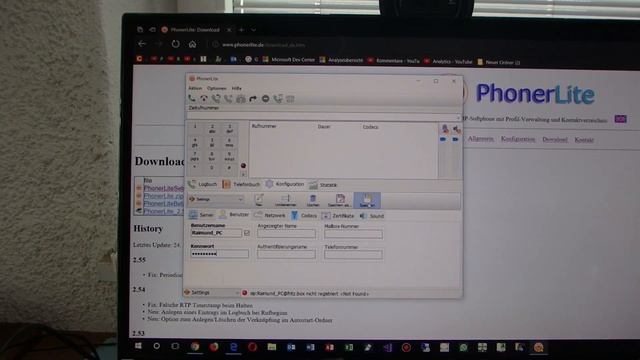Viewport: 640px width, 360px height.
Task: Open the Codecs configuration sub-tab
Action: tap(304, 215)
